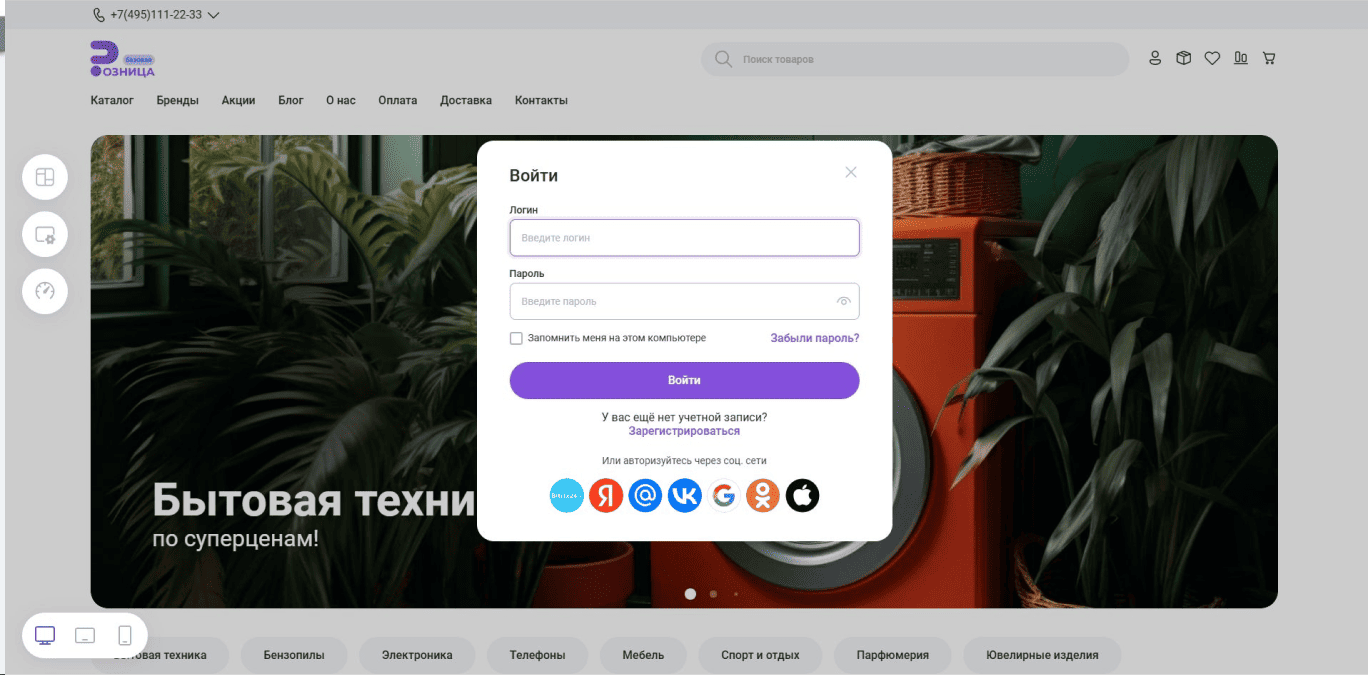
Task: Sign in with Apple icon
Action: click(802, 495)
